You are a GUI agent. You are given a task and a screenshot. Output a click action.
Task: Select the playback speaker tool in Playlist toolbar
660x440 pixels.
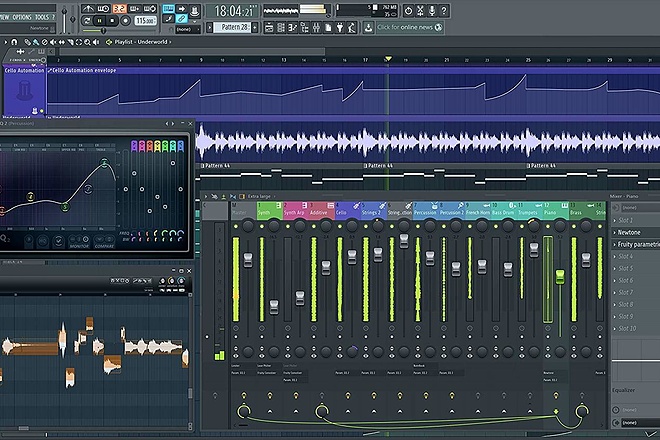tap(96, 42)
